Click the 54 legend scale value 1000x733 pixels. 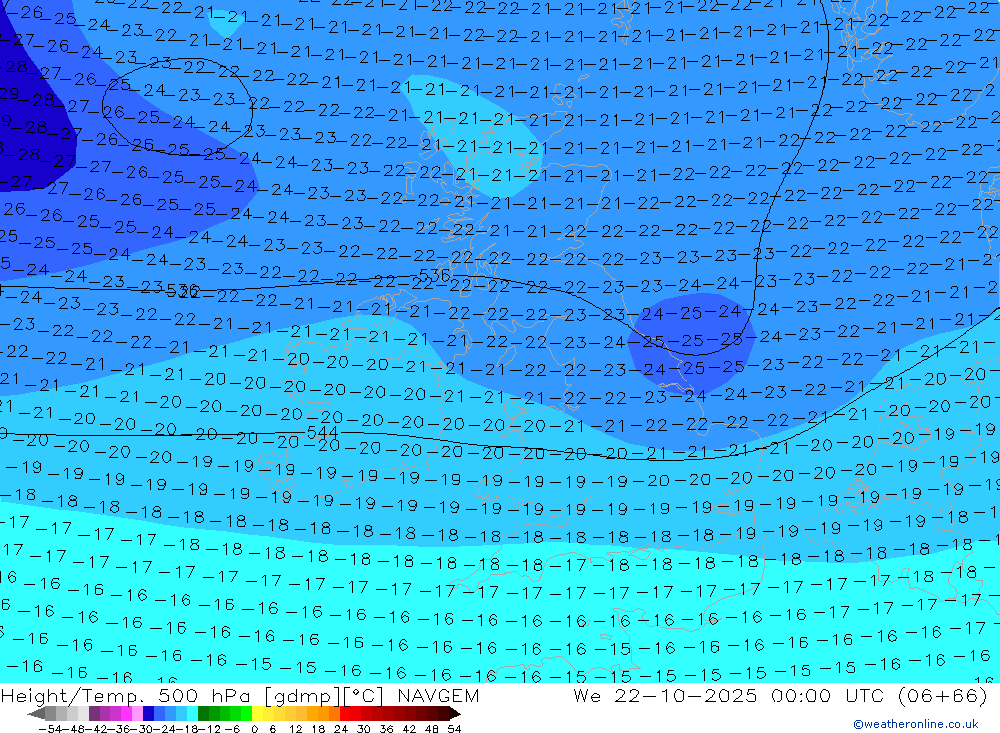pyautogui.click(x=454, y=729)
